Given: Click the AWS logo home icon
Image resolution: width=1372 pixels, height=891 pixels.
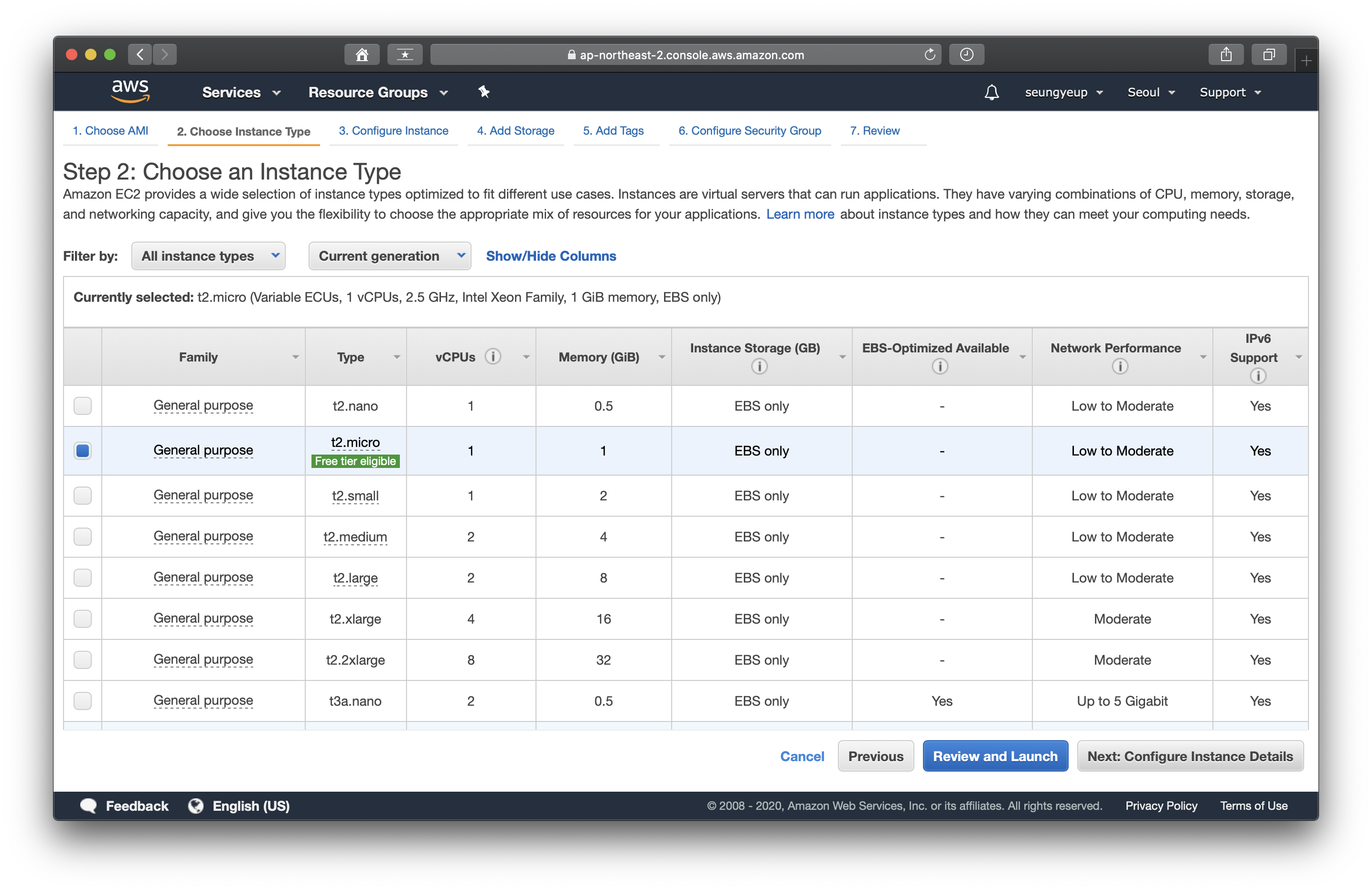Looking at the screenshot, I should 130,91.
